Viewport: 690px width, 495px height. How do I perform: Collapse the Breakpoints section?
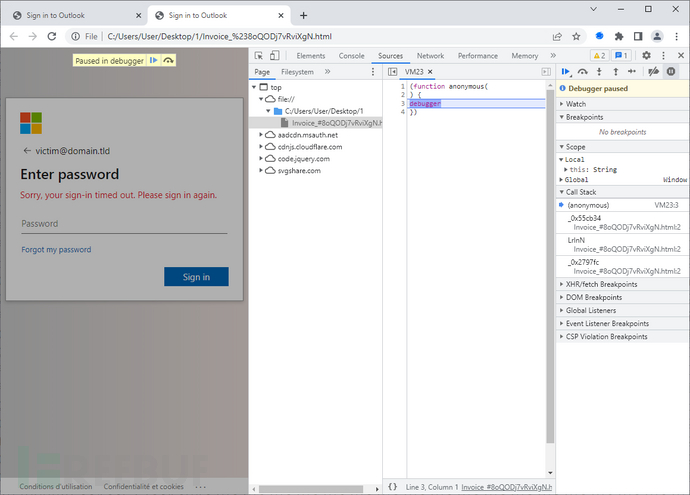tap(623, 117)
